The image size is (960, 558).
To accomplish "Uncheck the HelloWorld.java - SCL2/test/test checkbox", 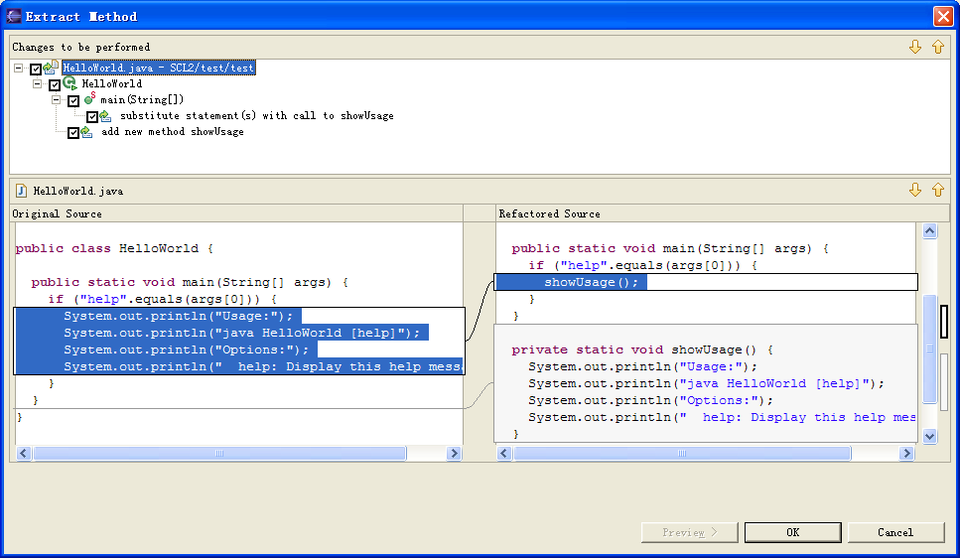I will tap(36, 69).
